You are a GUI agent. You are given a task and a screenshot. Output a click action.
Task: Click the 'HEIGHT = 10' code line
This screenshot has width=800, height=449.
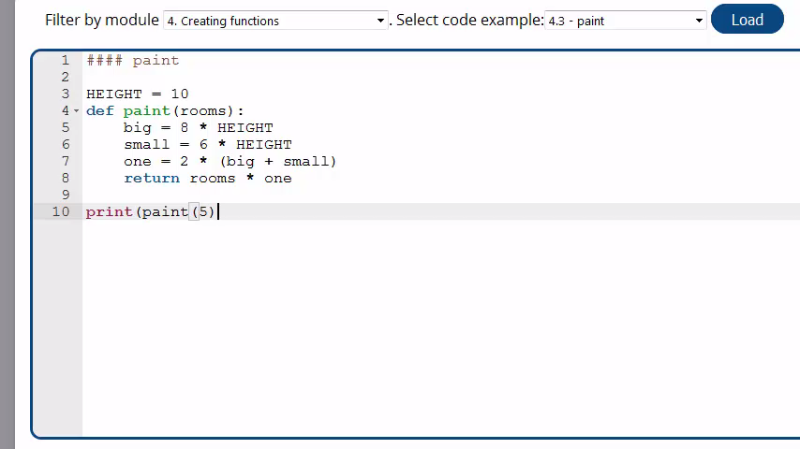click(x=137, y=94)
